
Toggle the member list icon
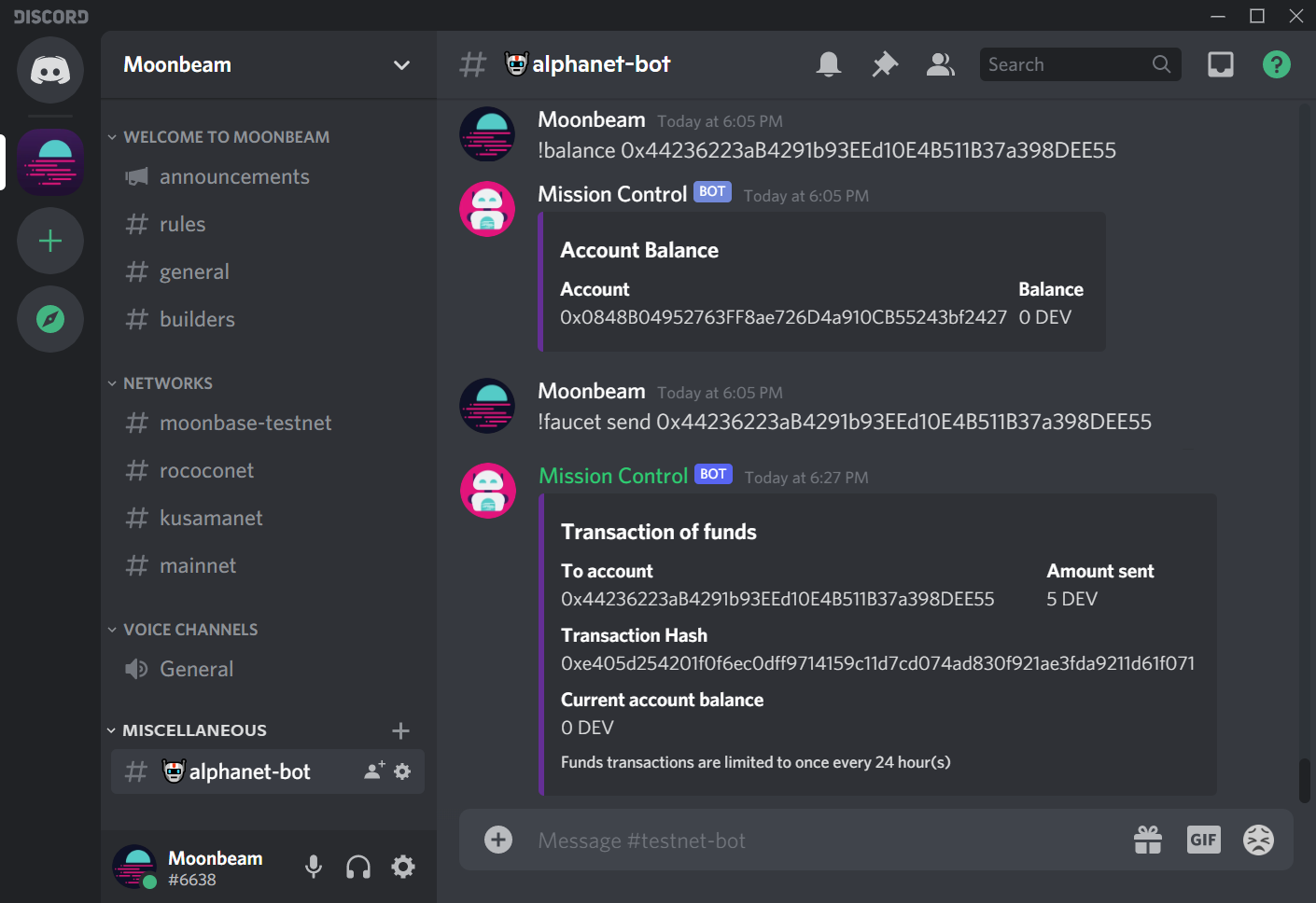[x=941, y=64]
